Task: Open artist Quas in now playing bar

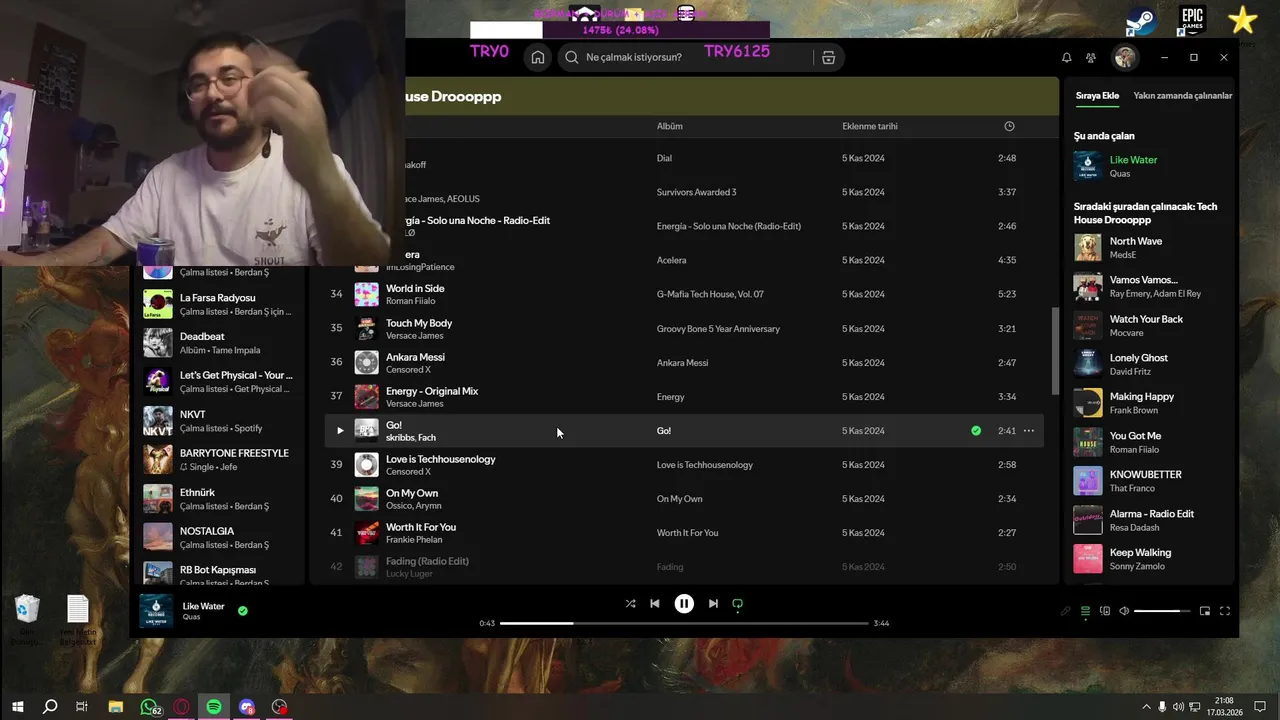Action: [x=190, y=617]
